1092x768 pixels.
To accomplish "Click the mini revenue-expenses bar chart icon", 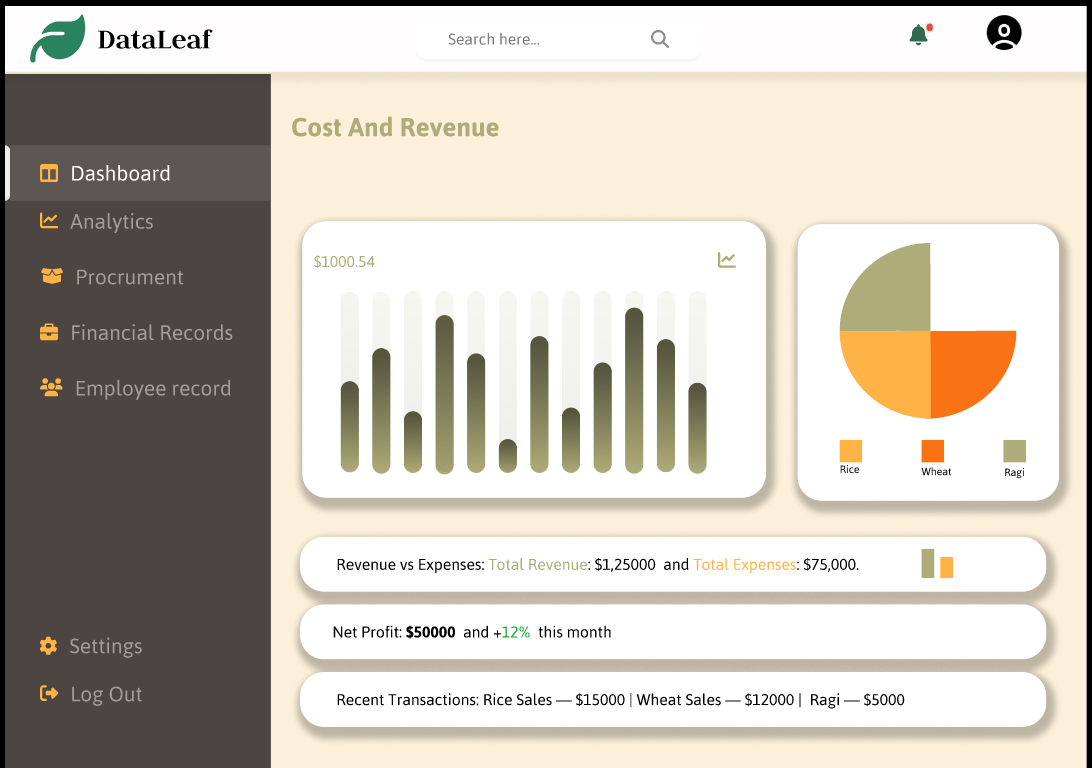I will [937, 563].
